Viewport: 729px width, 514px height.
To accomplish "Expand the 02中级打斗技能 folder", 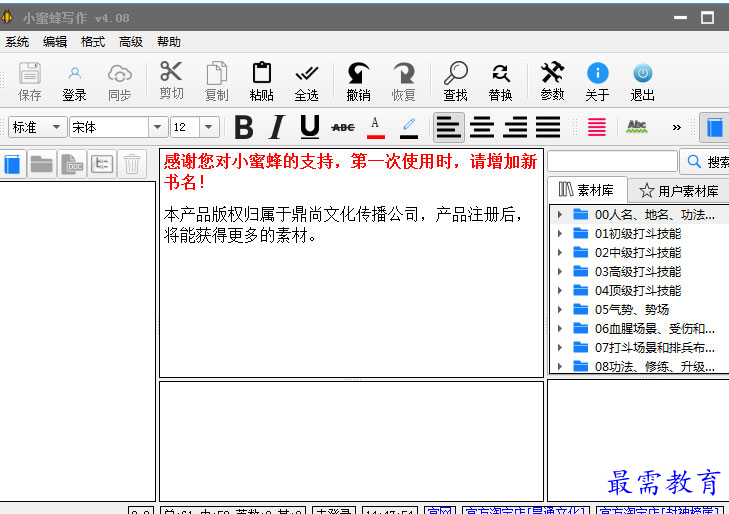I will point(560,253).
